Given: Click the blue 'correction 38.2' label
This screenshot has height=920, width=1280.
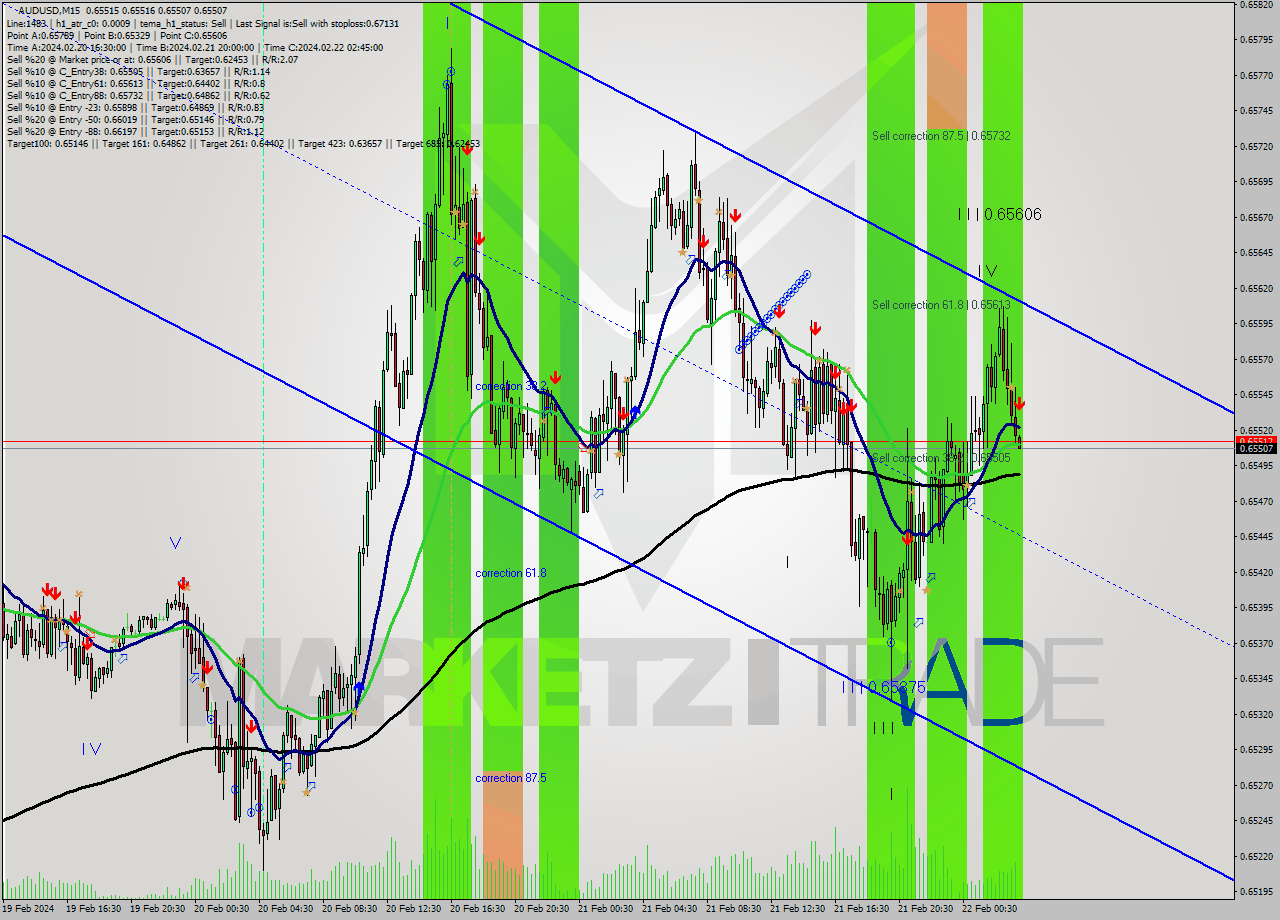Looking at the screenshot, I should pos(511,386).
